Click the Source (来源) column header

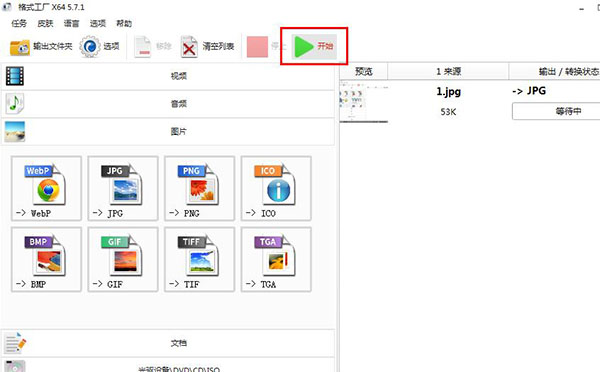448,72
